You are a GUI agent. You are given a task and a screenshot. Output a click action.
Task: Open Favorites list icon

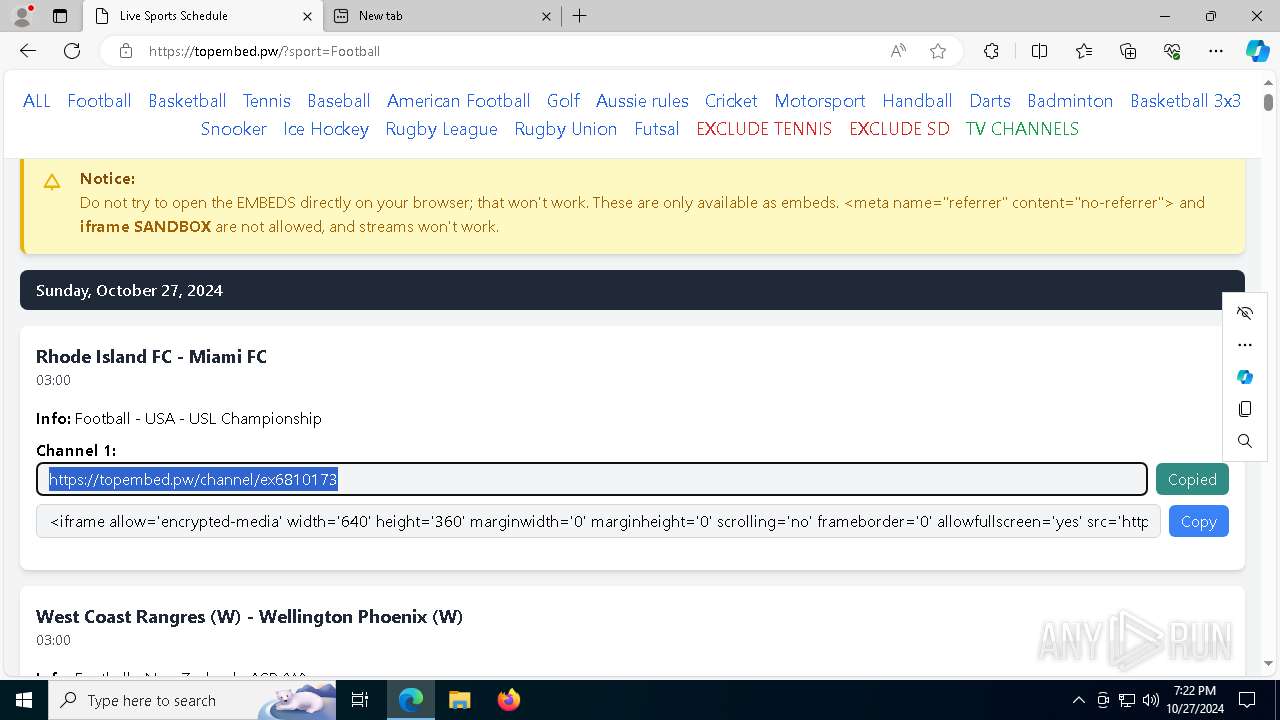click(1084, 51)
